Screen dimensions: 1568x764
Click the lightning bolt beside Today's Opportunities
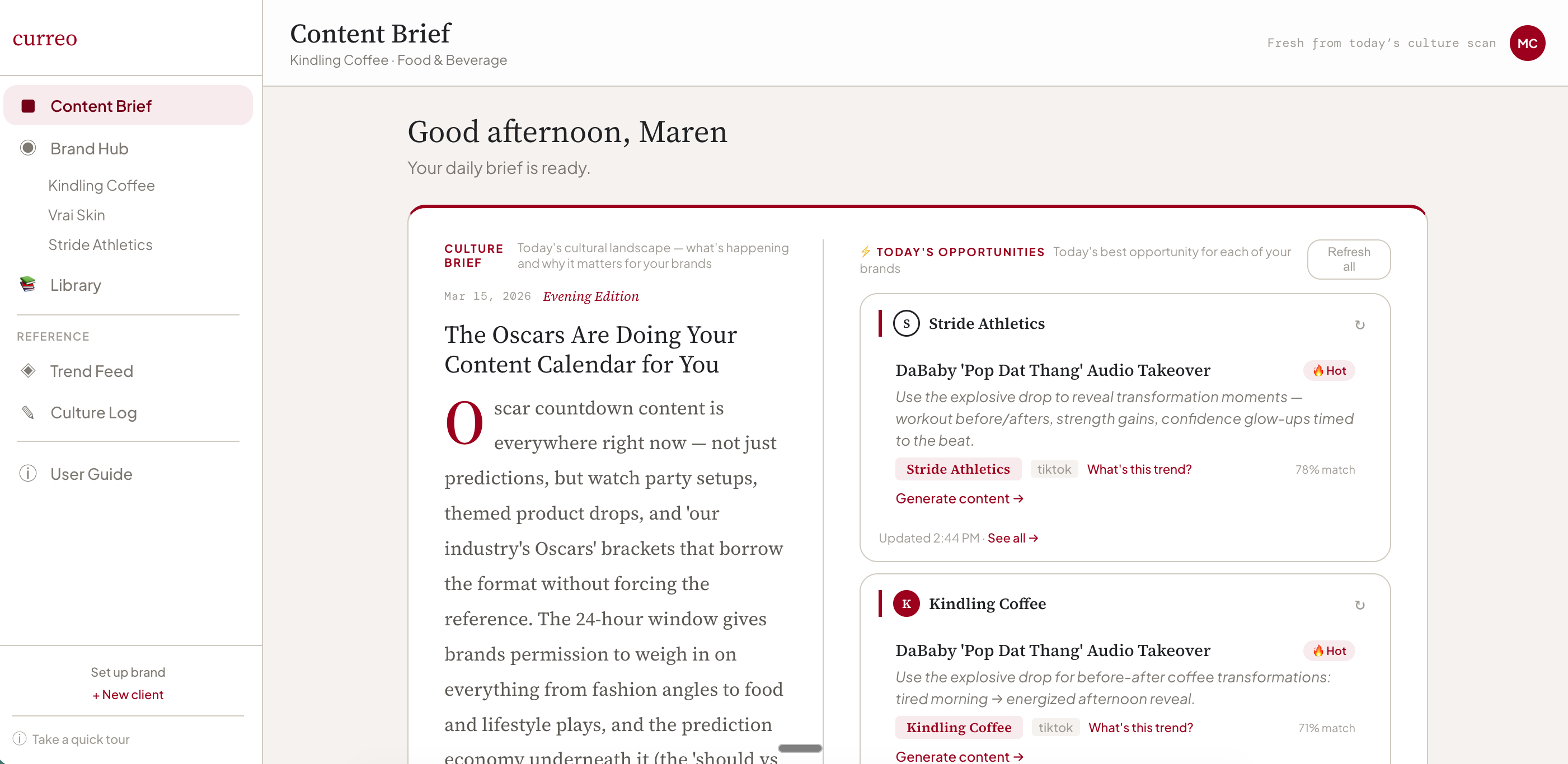pyautogui.click(x=866, y=251)
